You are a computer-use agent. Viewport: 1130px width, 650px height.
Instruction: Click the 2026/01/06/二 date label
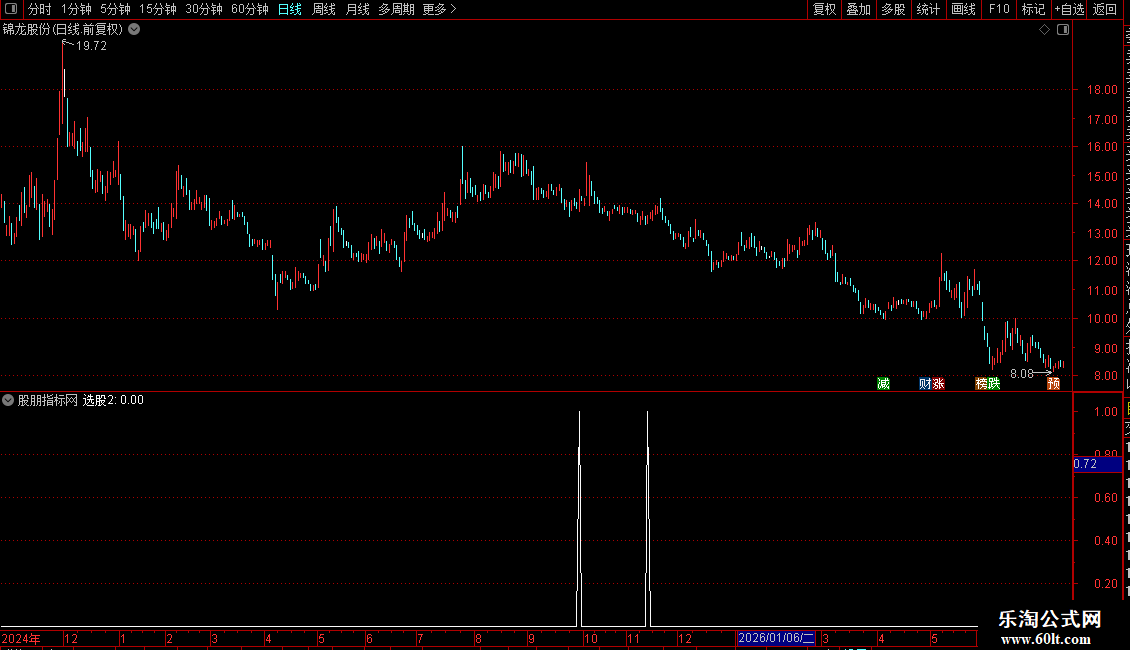click(776, 638)
